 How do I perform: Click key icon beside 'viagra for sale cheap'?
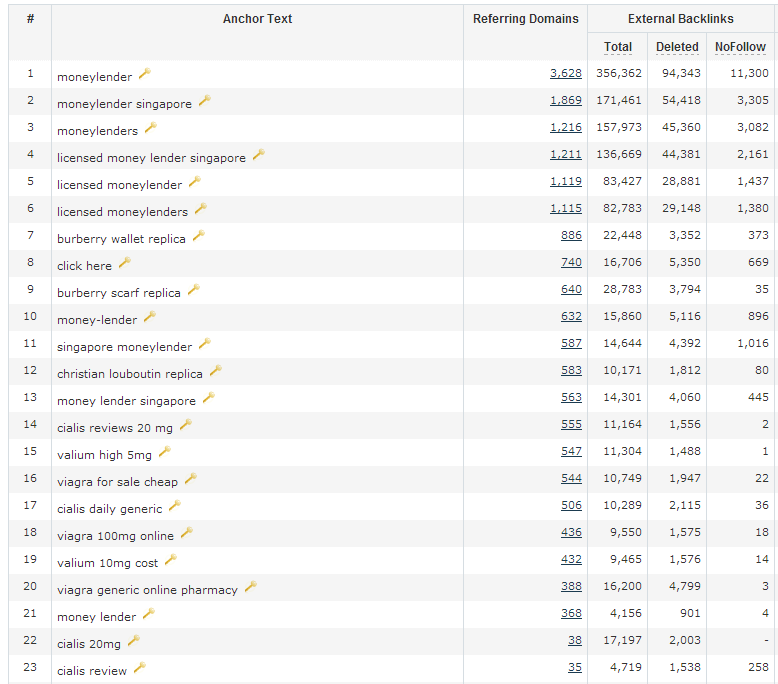tap(191, 479)
